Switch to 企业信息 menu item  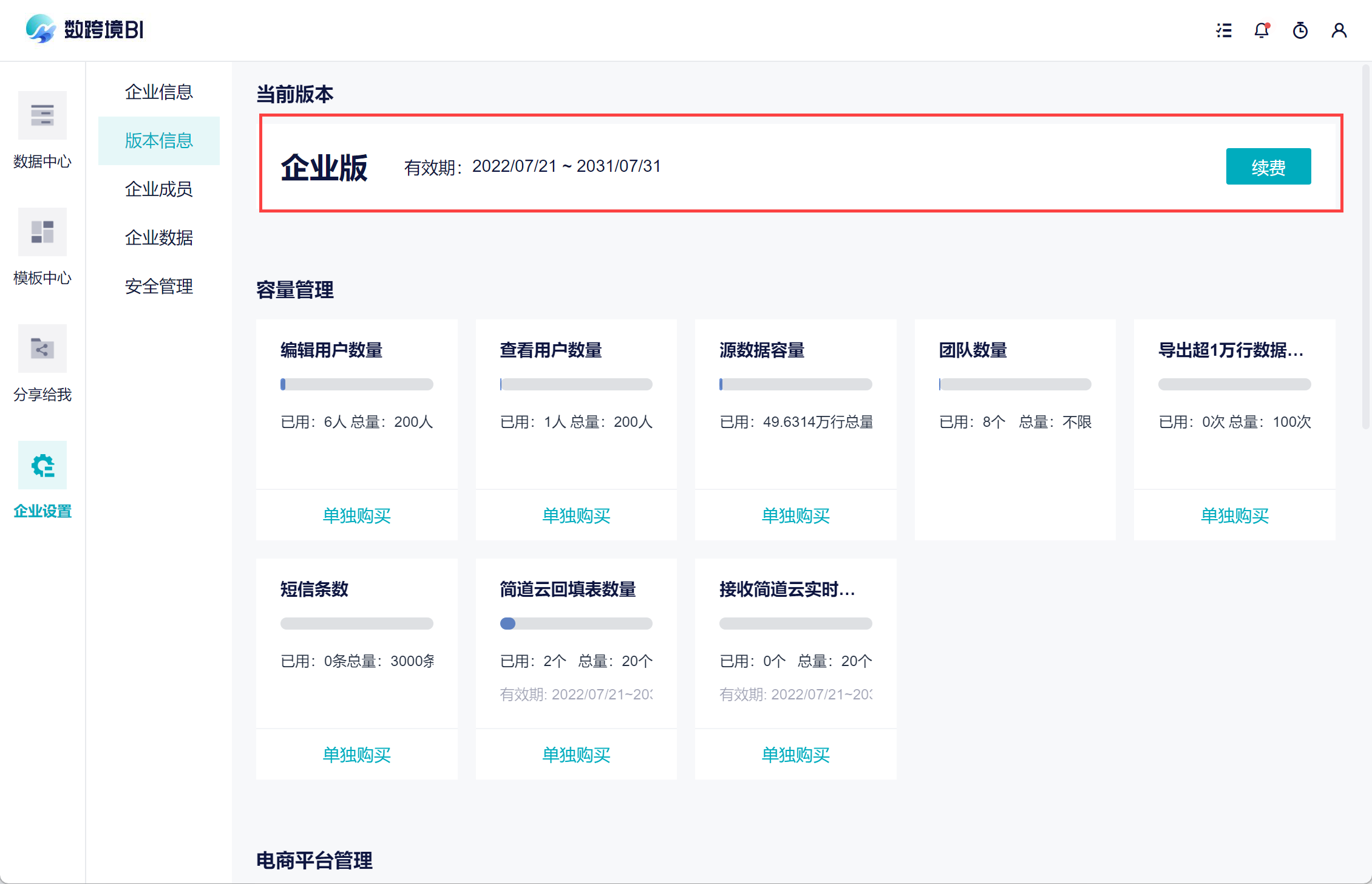(x=158, y=92)
